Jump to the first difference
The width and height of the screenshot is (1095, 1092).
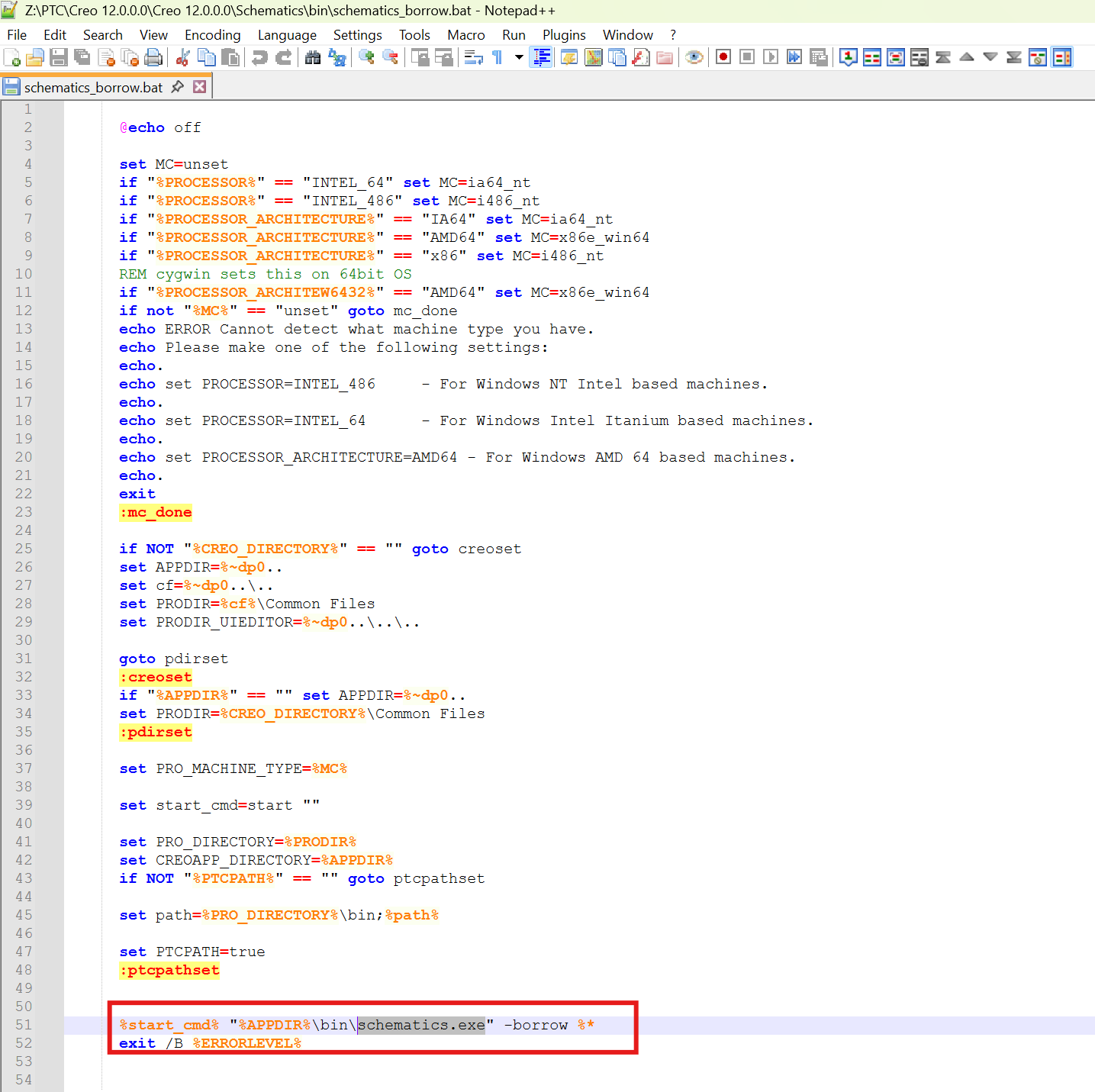942,57
